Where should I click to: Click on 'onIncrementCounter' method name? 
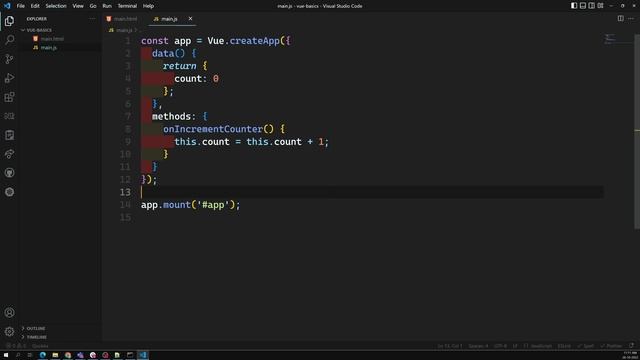pyautogui.click(x=213, y=129)
